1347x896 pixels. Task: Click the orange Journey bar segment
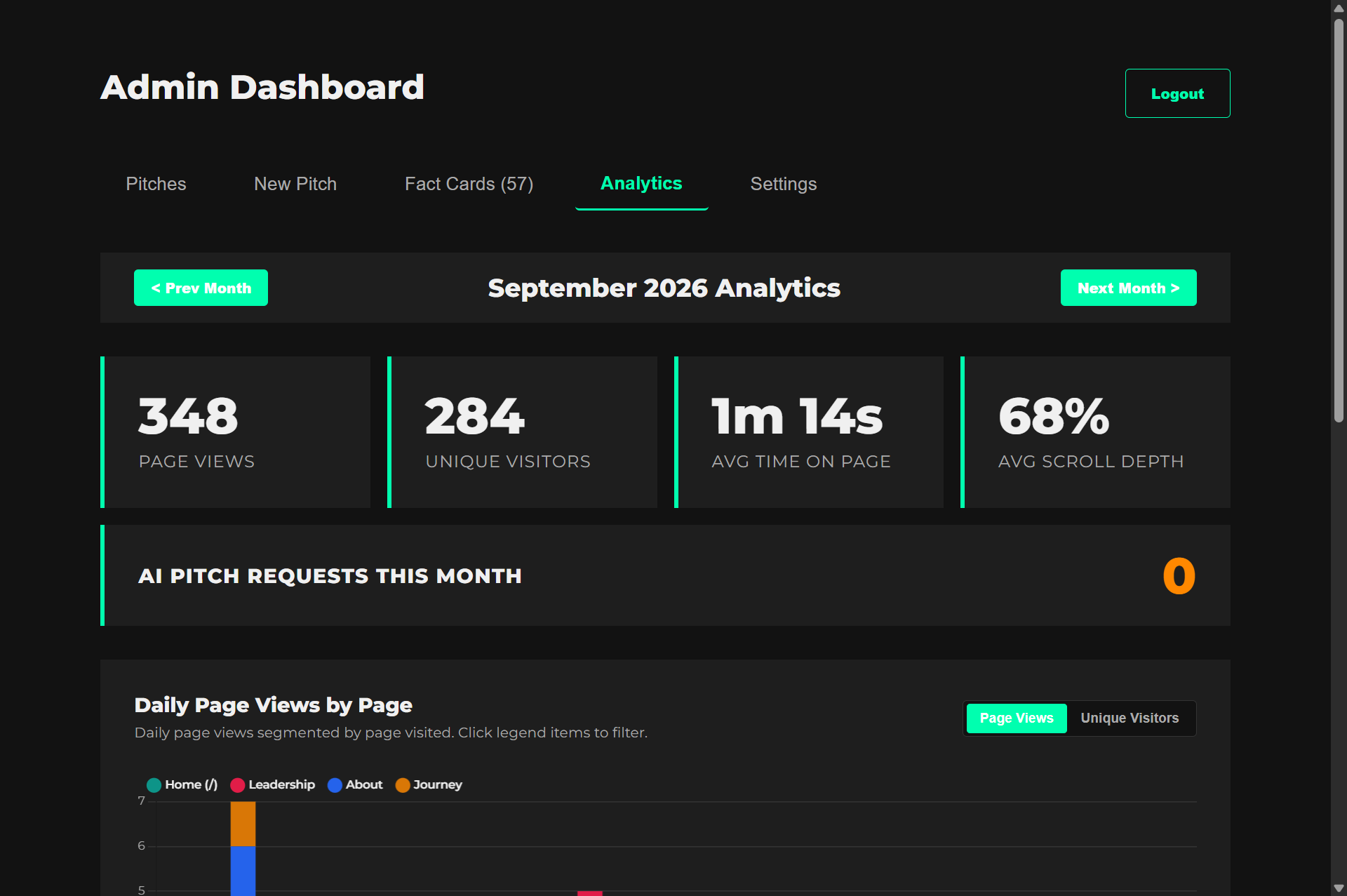(x=243, y=824)
